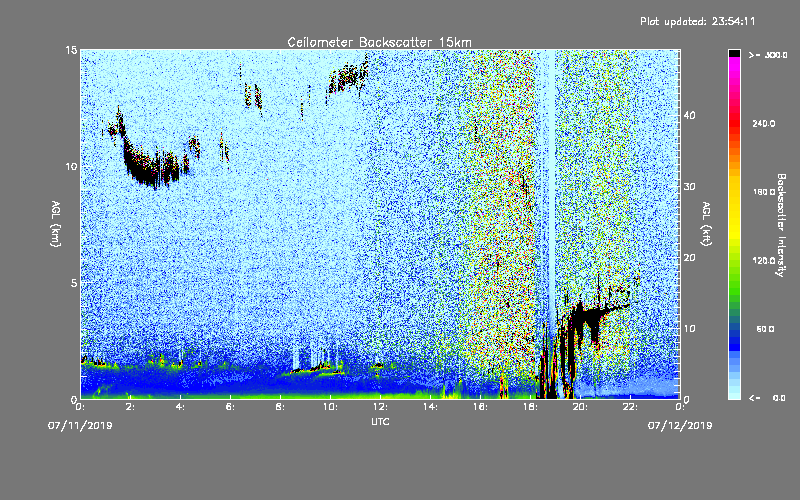Click the '10:' hour tick on time axis
The height and width of the screenshot is (500, 800).
[x=330, y=407]
